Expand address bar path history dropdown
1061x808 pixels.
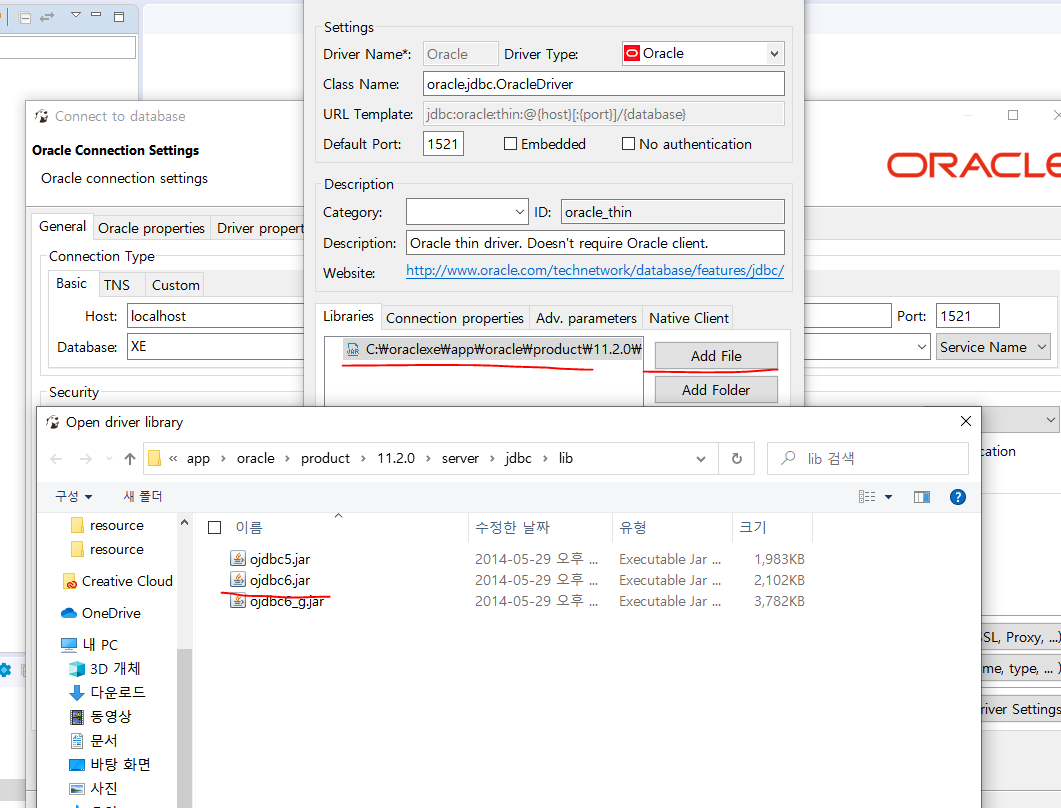pyautogui.click(x=701, y=459)
